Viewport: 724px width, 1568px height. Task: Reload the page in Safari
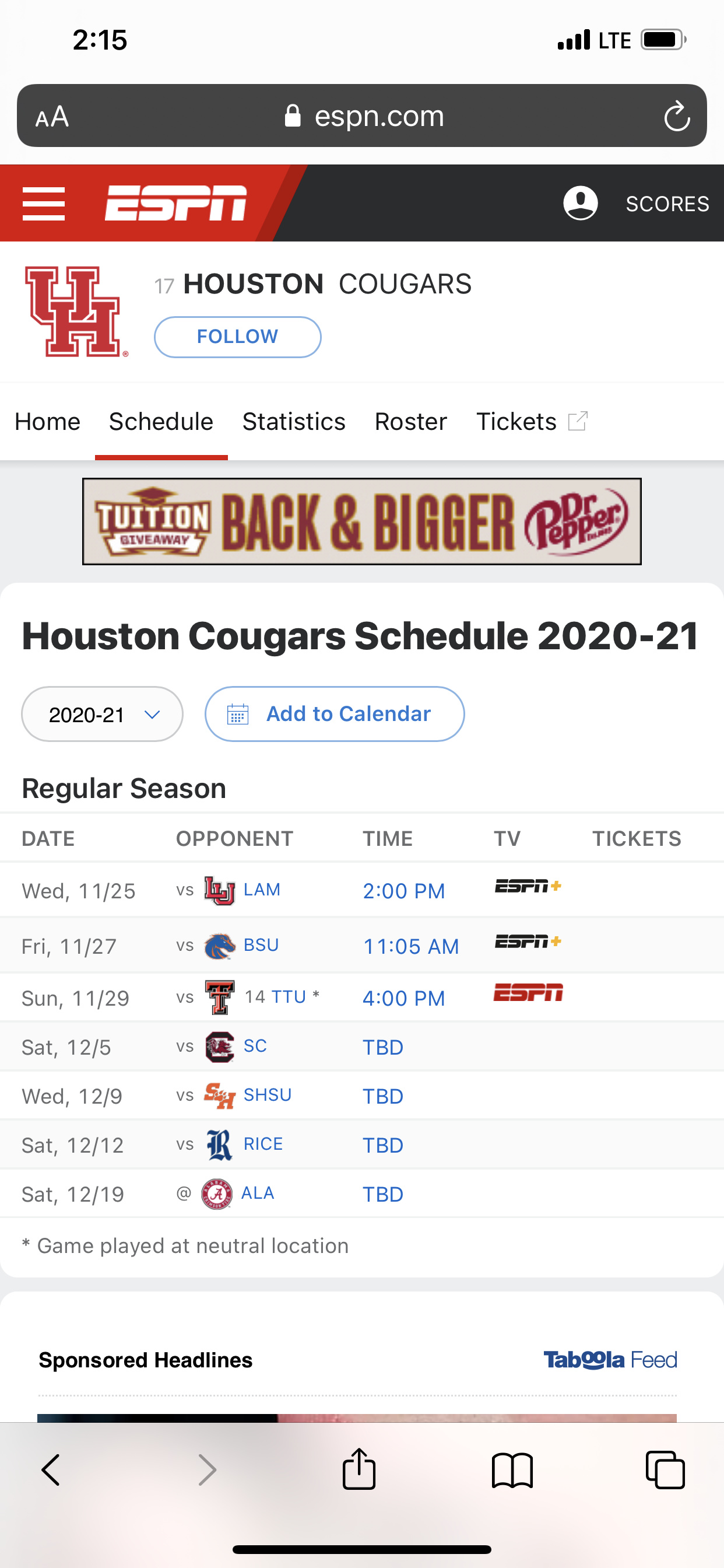point(676,116)
